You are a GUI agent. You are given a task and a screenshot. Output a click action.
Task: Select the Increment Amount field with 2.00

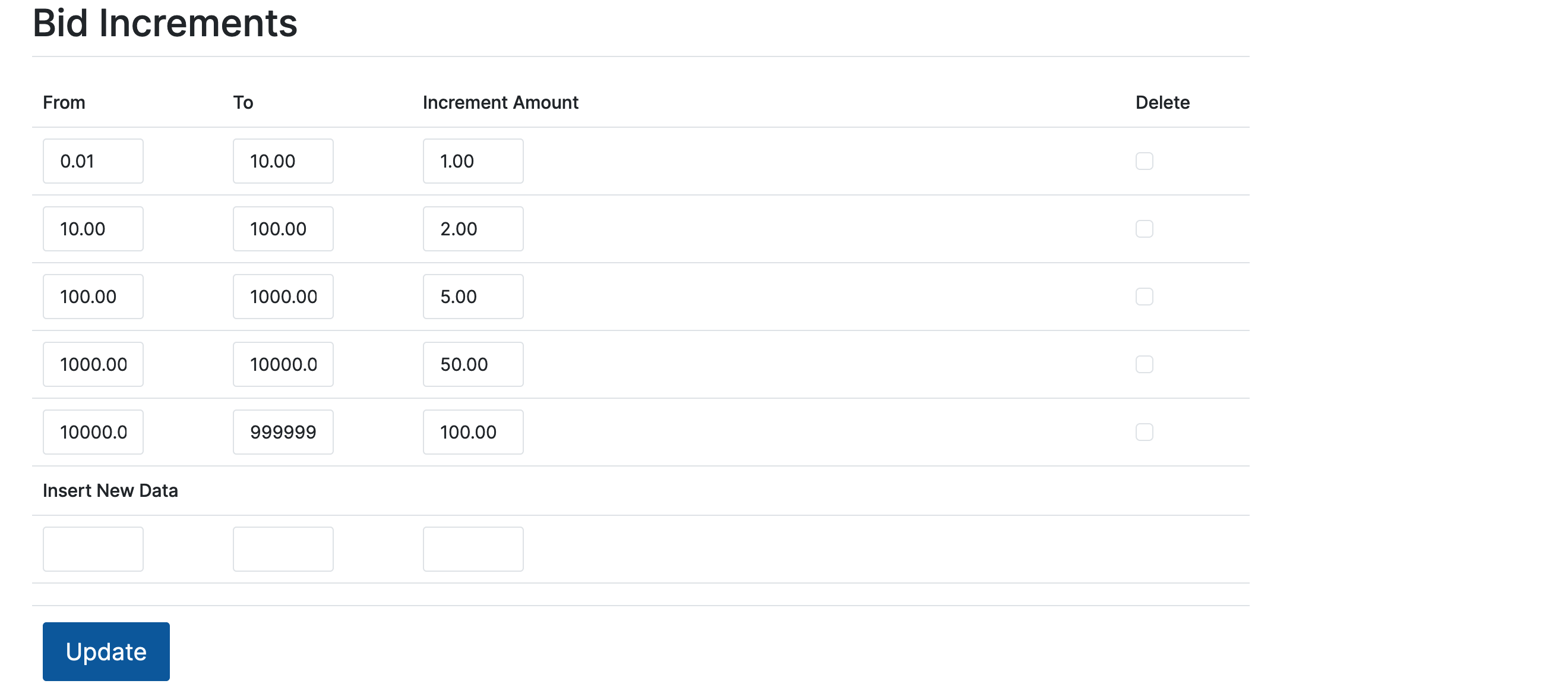tap(473, 228)
